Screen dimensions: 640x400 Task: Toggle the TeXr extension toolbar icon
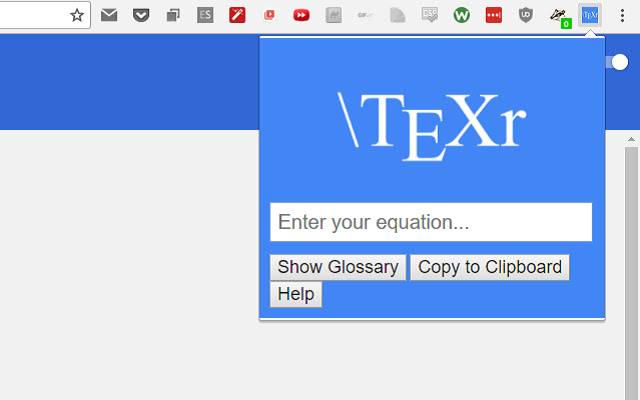pos(590,16)
